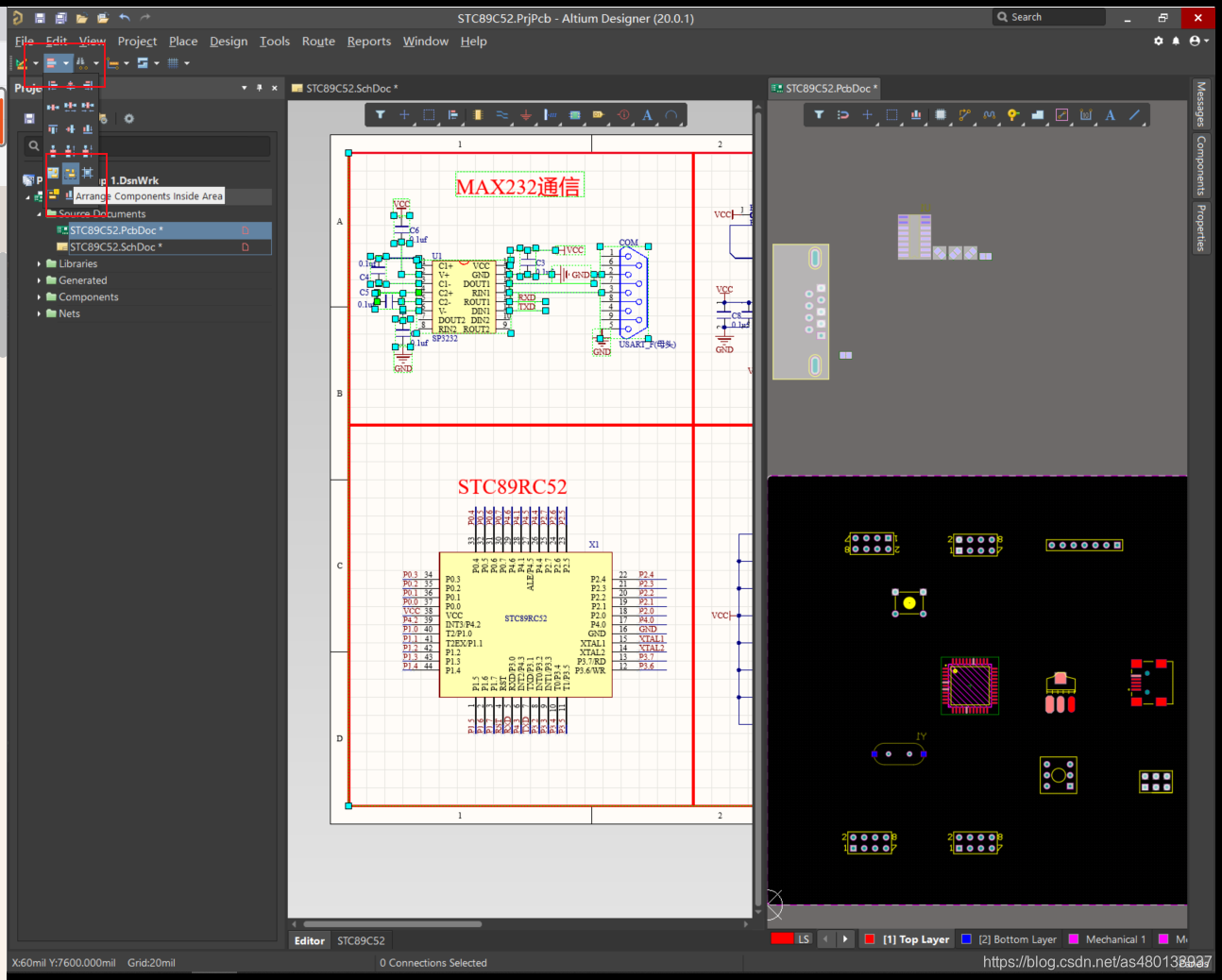The image size is (1222, 980).
Task: Toggle Projects panel pin icon
Action: click(260, 88)
